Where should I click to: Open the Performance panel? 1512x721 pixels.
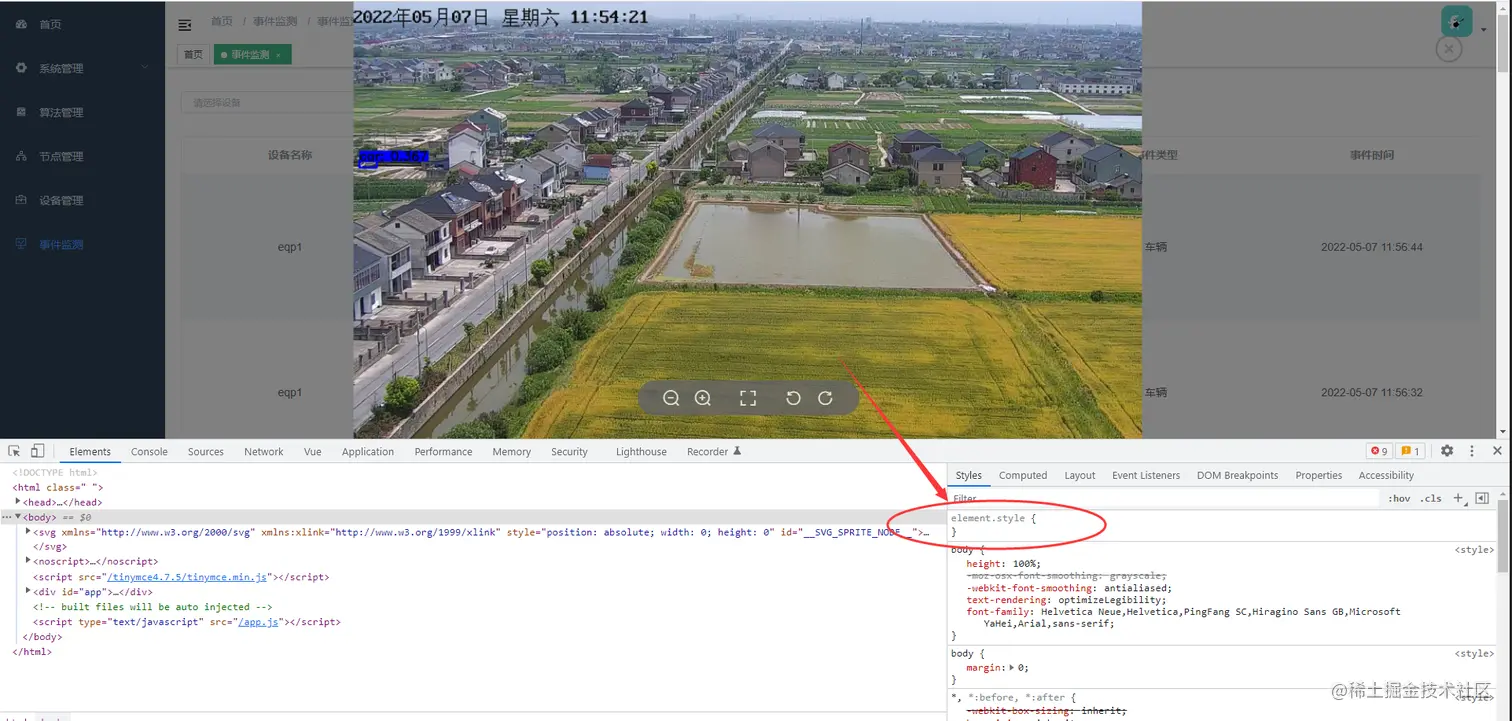443,452
